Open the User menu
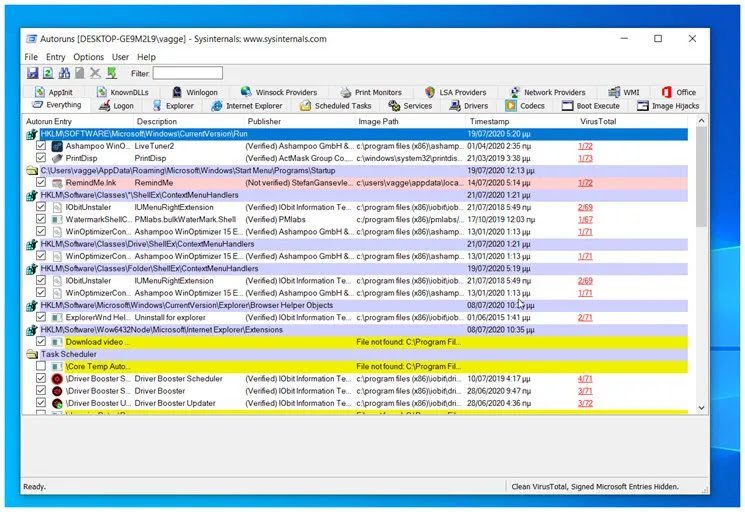This screenshot has width=745, height=512. click(120, 57)
